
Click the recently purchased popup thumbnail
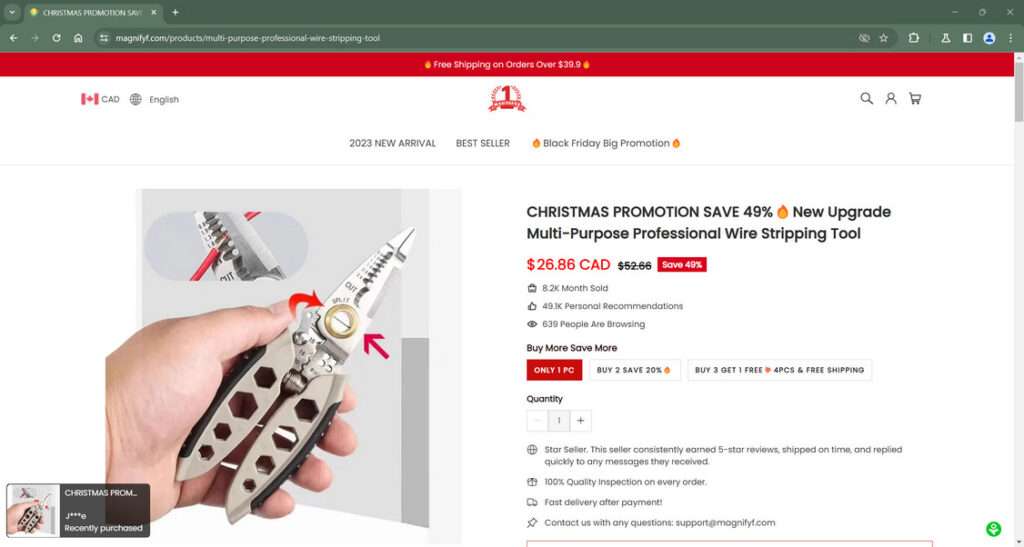tap(33, 510)
